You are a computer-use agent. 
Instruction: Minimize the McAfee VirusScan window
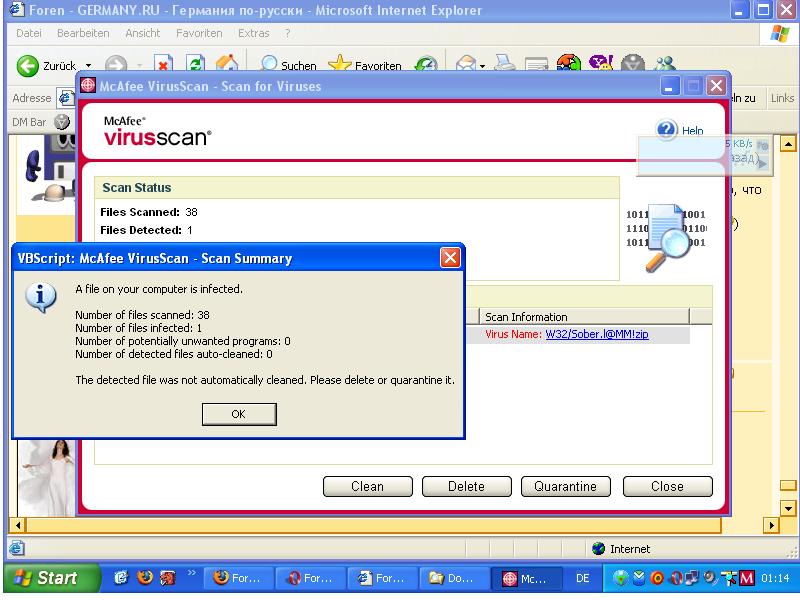pos(670,86)
